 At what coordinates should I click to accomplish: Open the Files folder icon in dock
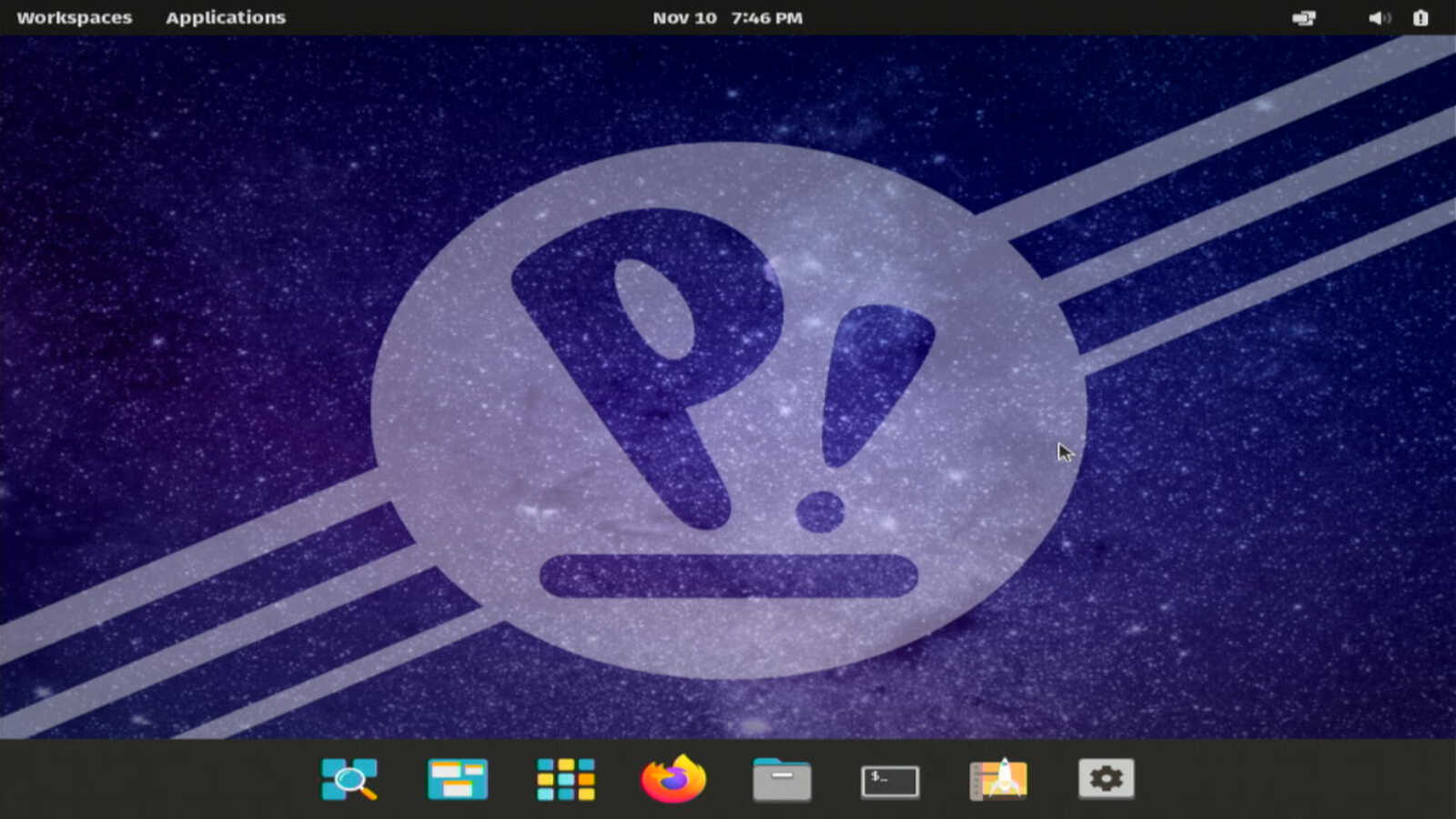point(782,779)
